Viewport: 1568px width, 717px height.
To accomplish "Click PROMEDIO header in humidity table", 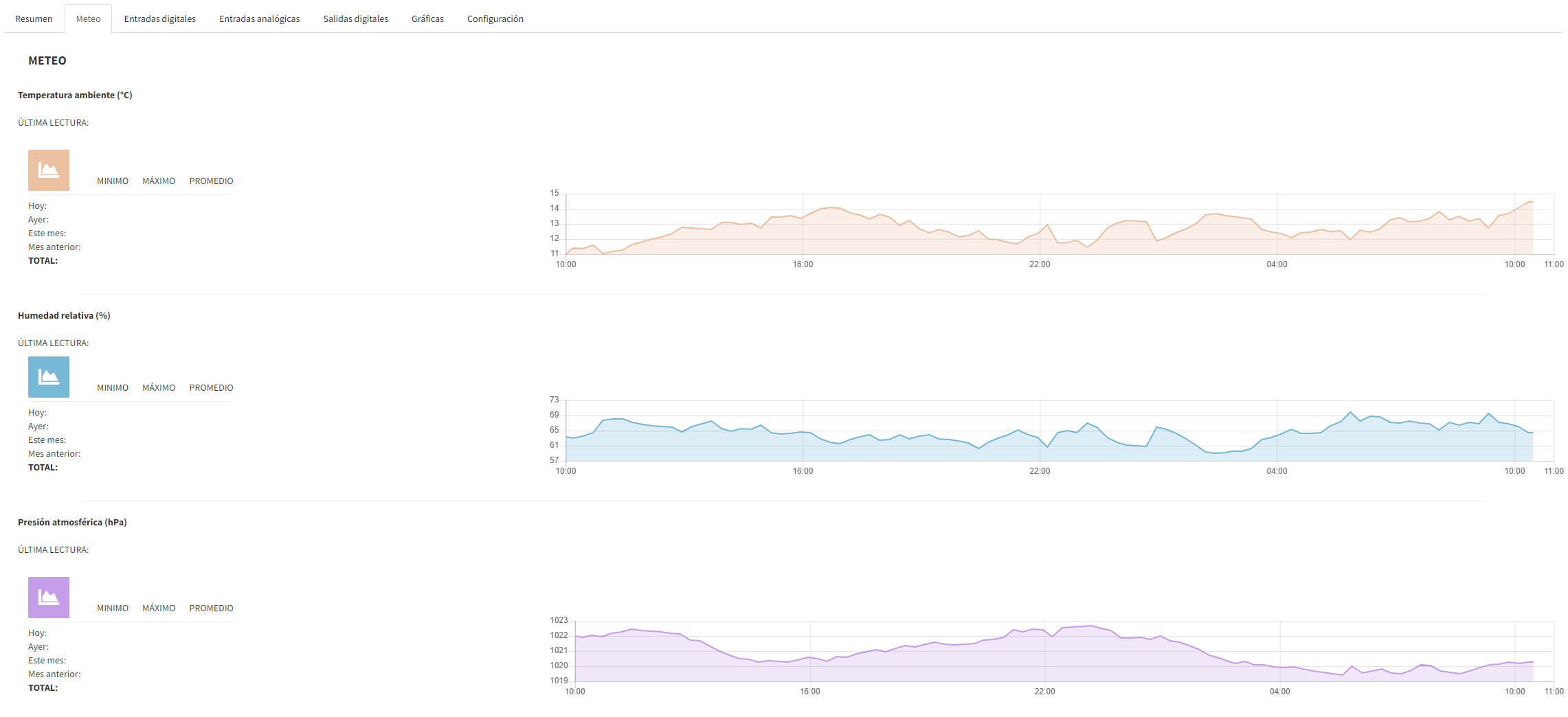I will [x=211, y=388].
